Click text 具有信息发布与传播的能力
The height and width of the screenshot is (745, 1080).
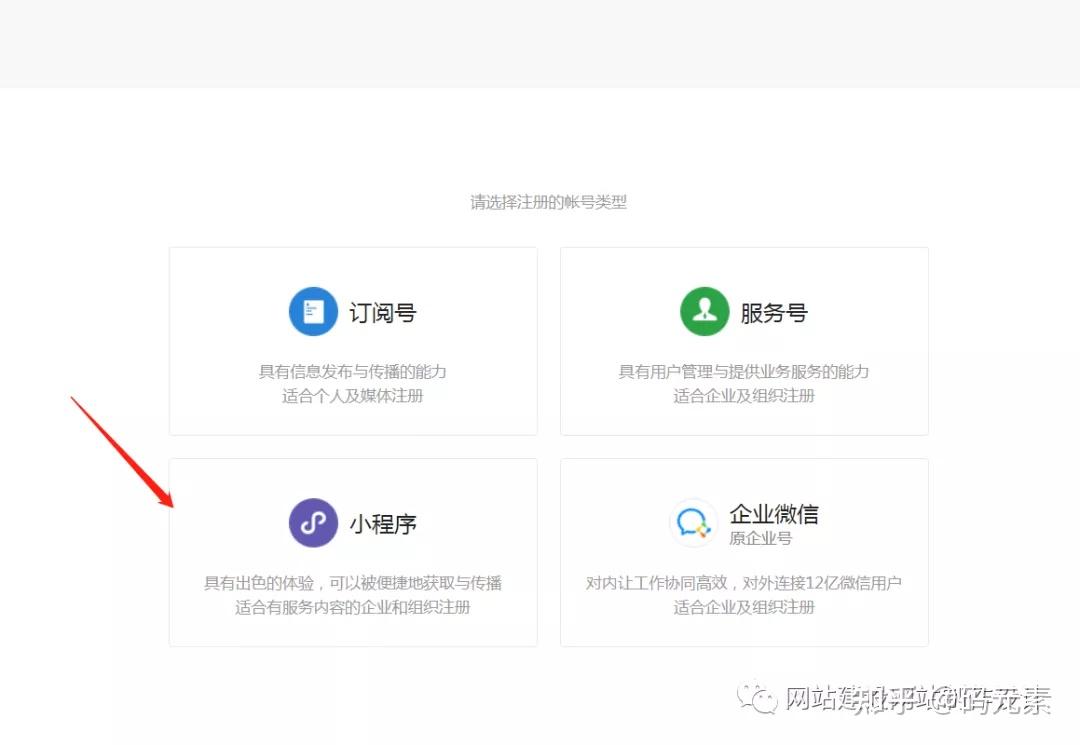pyautogui.click(x=353, y=372)
